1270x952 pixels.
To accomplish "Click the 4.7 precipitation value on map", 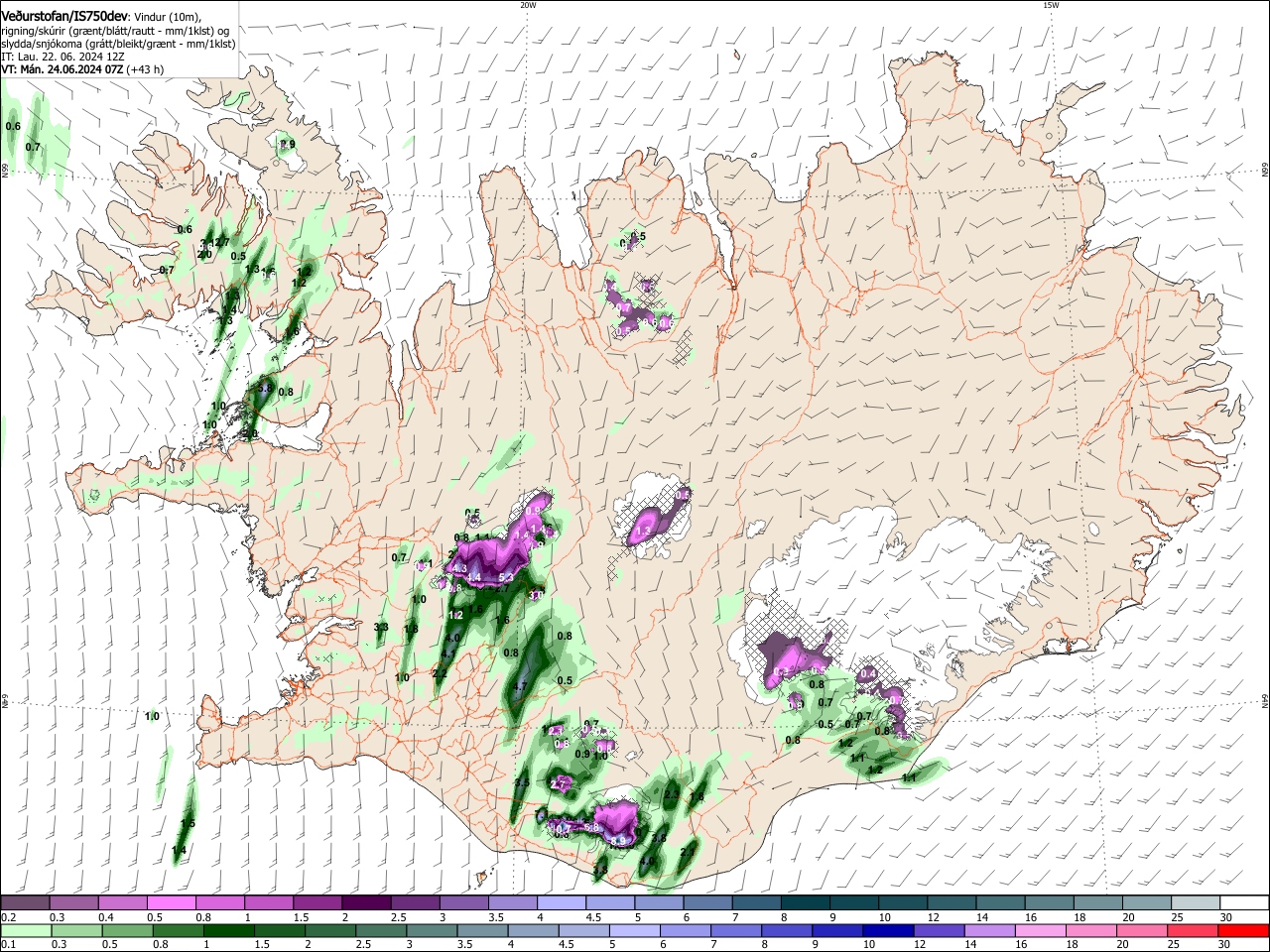I will coord(520,686).
